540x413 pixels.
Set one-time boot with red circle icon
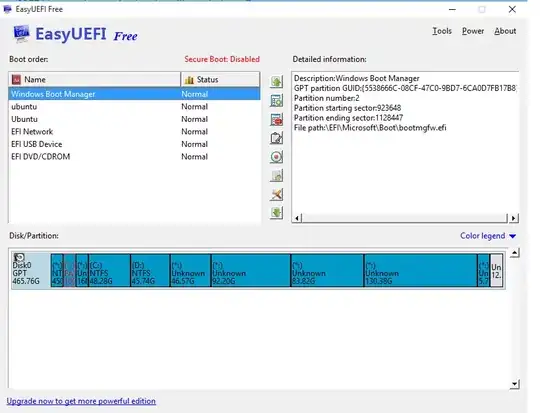277,157
